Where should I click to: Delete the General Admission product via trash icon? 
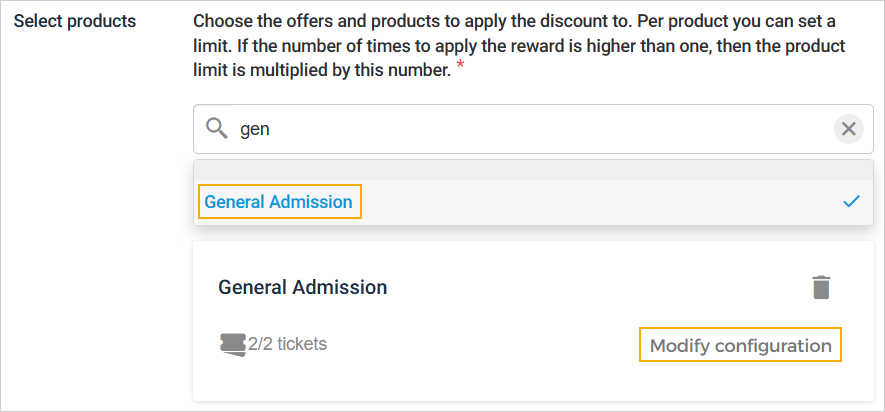821,287
